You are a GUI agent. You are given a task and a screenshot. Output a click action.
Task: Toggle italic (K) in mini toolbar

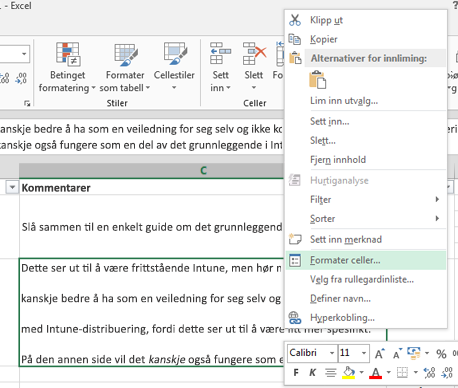coord(312,372)
